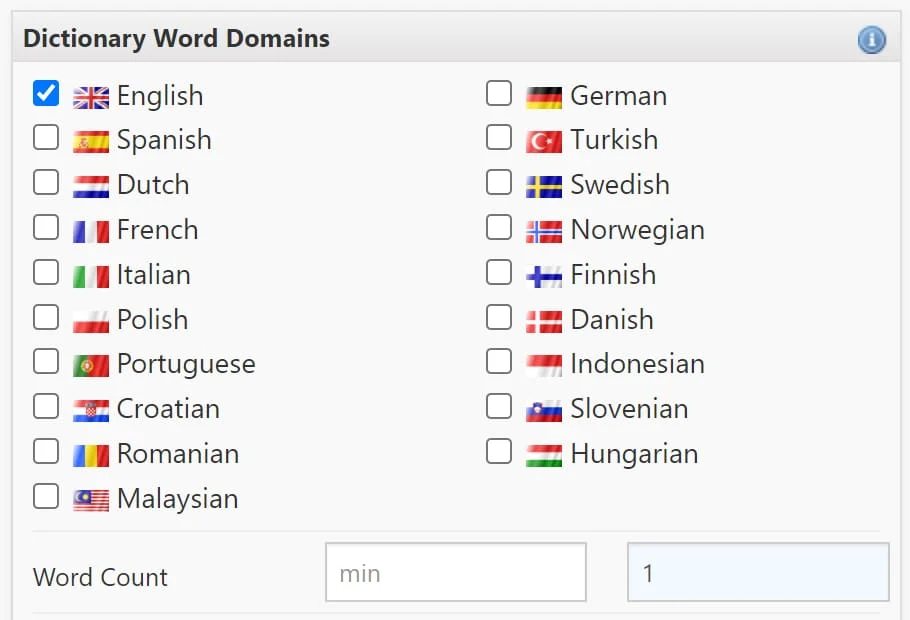The height and width of the screenshot is (620, 910).
Task: Select the Italian checkbox
Action: [46, 272]
